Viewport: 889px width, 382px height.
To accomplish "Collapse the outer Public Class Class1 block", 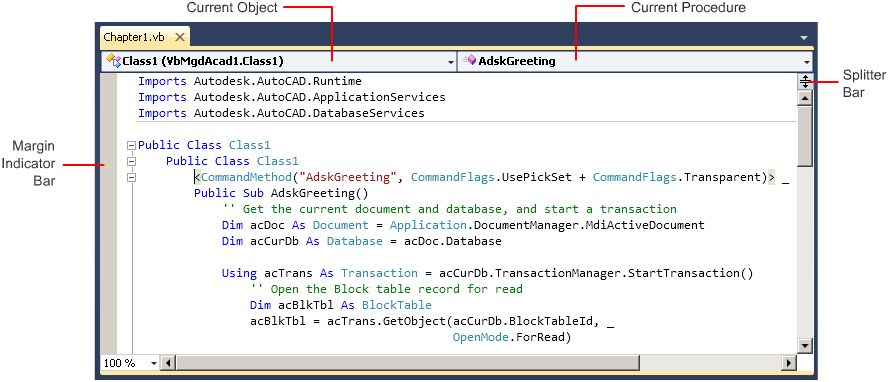I will 132,145.
